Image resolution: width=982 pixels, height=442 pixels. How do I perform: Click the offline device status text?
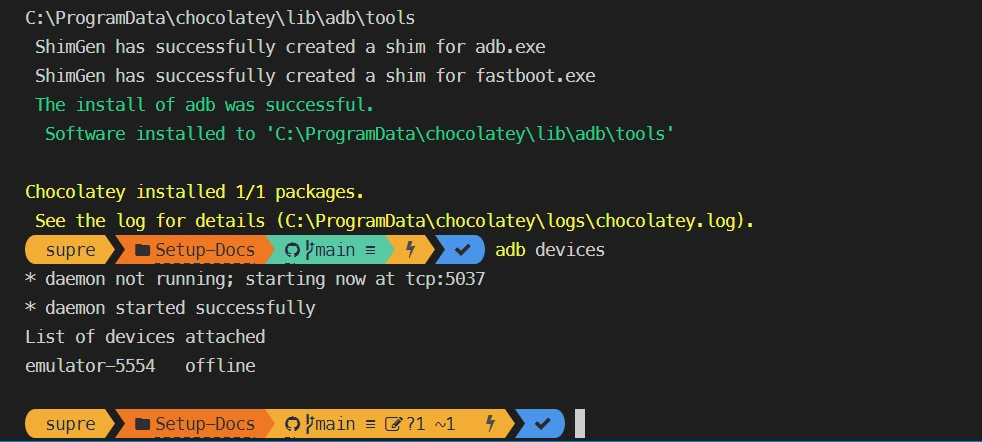pos(220,366)
